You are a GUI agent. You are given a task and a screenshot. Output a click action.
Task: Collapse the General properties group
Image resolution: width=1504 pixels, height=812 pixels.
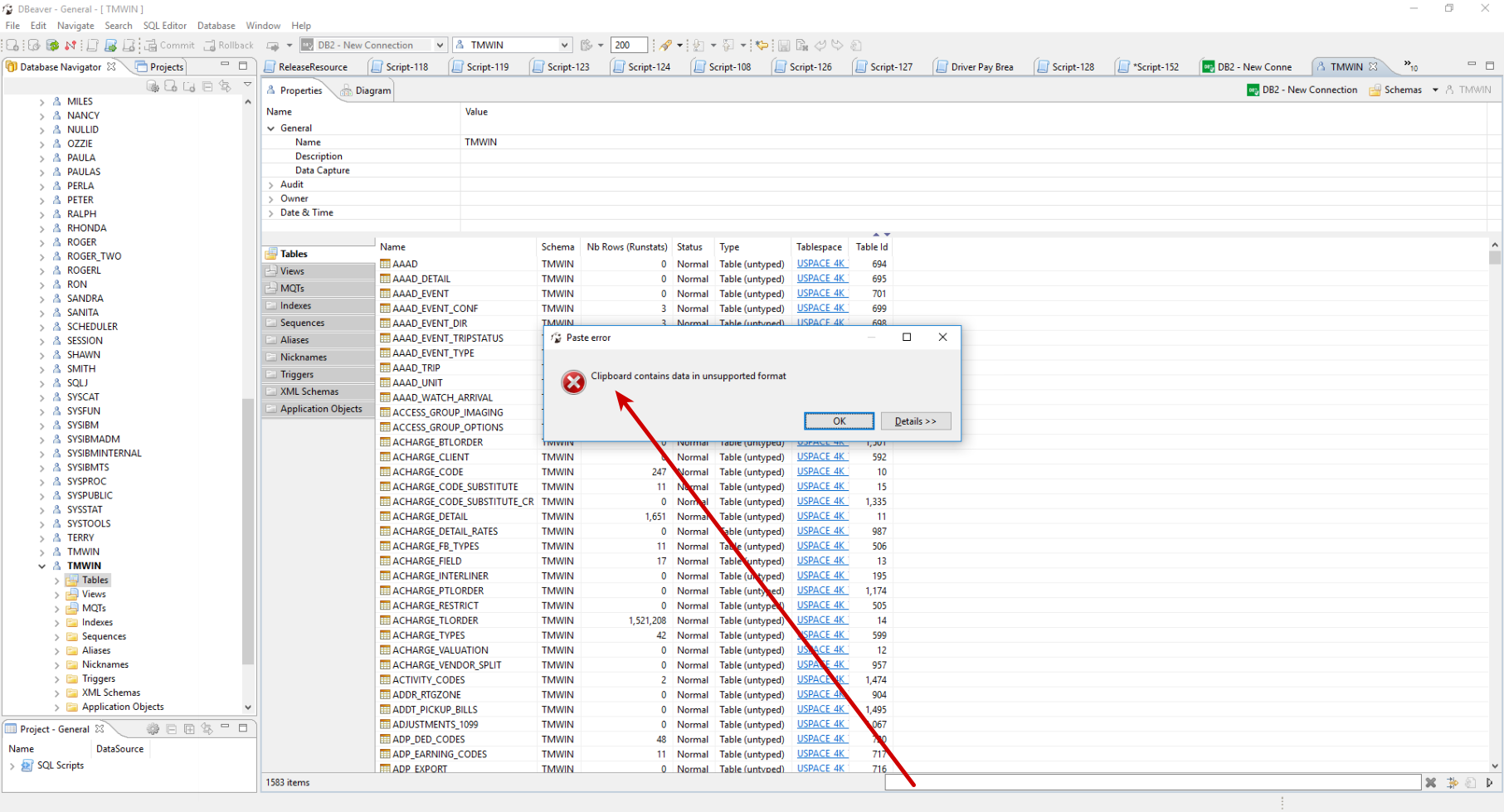coord(271,129)
